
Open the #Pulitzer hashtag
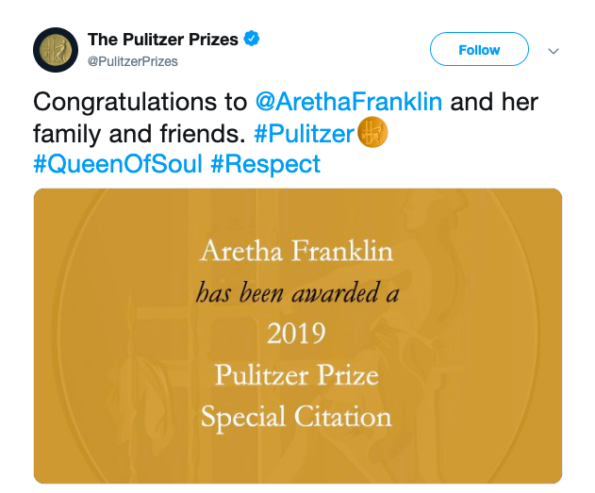click(x=304, y=134)
